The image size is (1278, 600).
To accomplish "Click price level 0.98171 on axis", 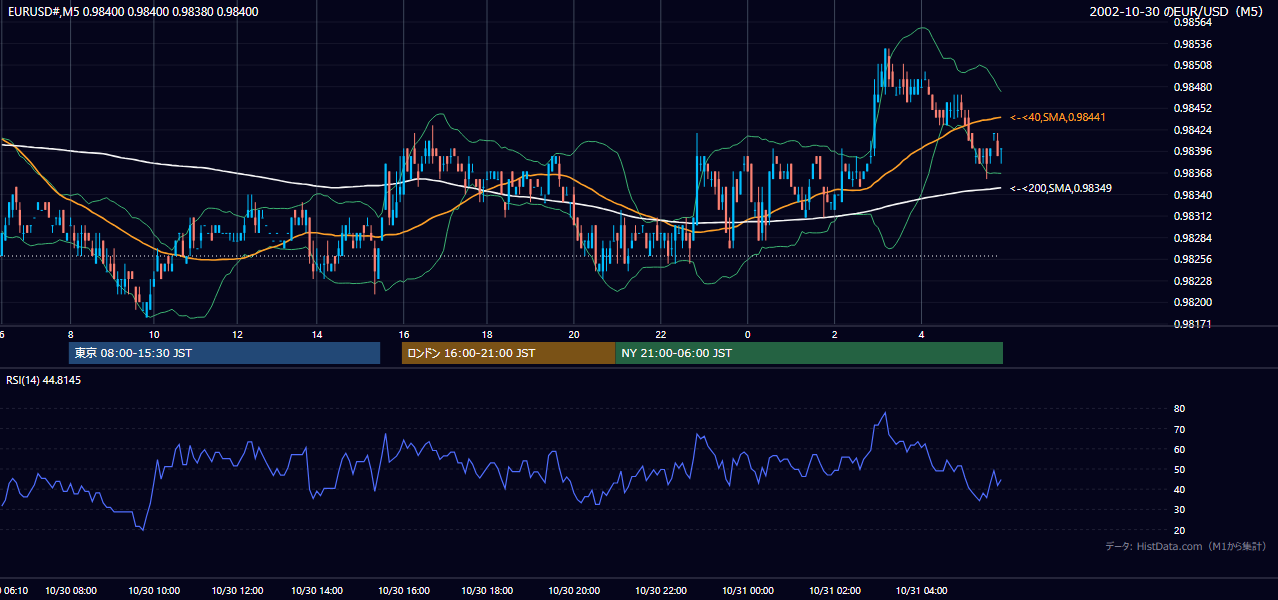I will pos(1192,324).
